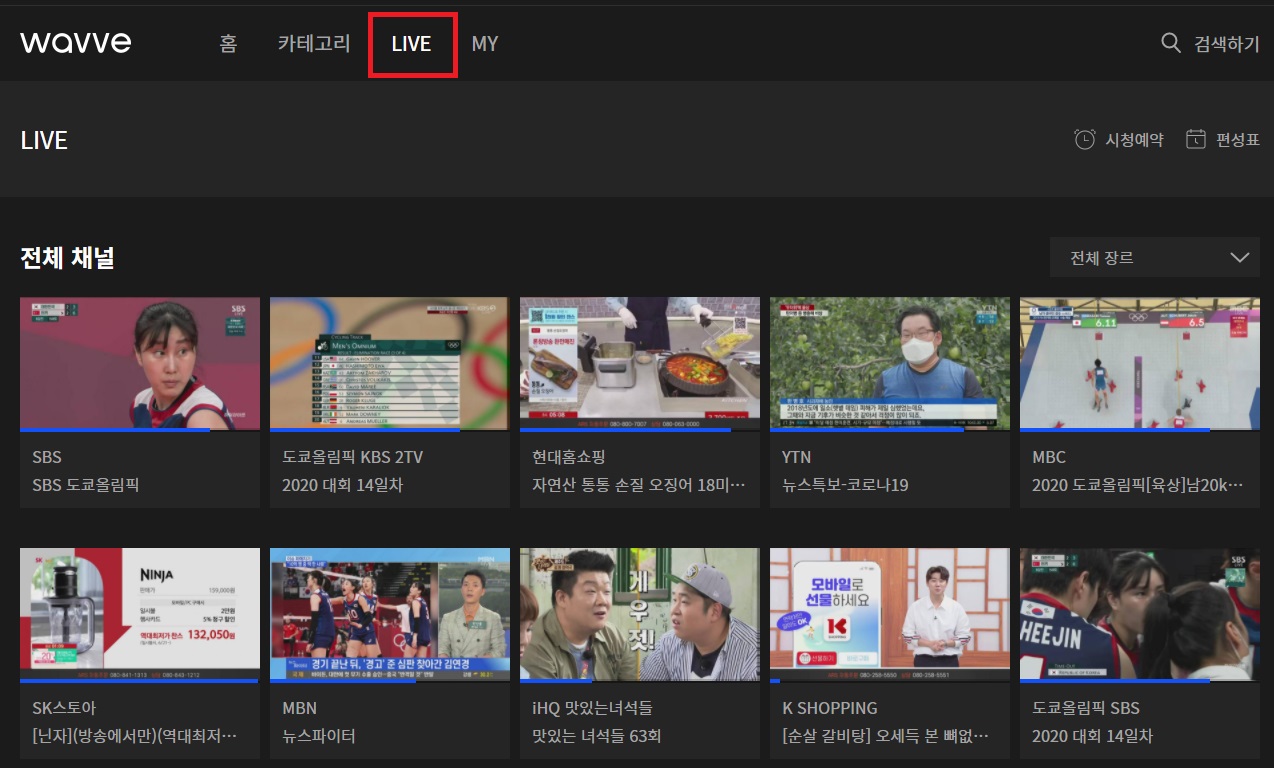Image resolution: width=1274 pixels, height=768 pixels.
Task: Click the 현대홈쇼핑 channel name
Action: pyautogui.click(x=569, y=457)
